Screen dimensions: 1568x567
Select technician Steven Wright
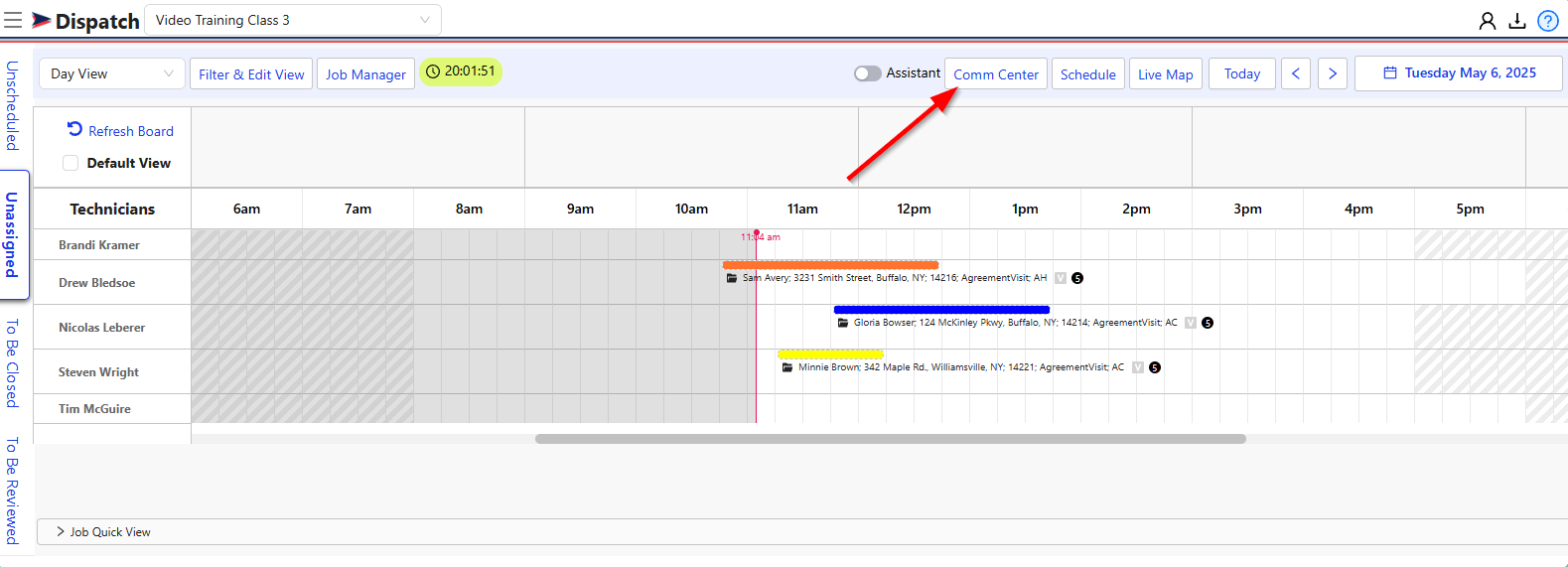tap(99, 372)
